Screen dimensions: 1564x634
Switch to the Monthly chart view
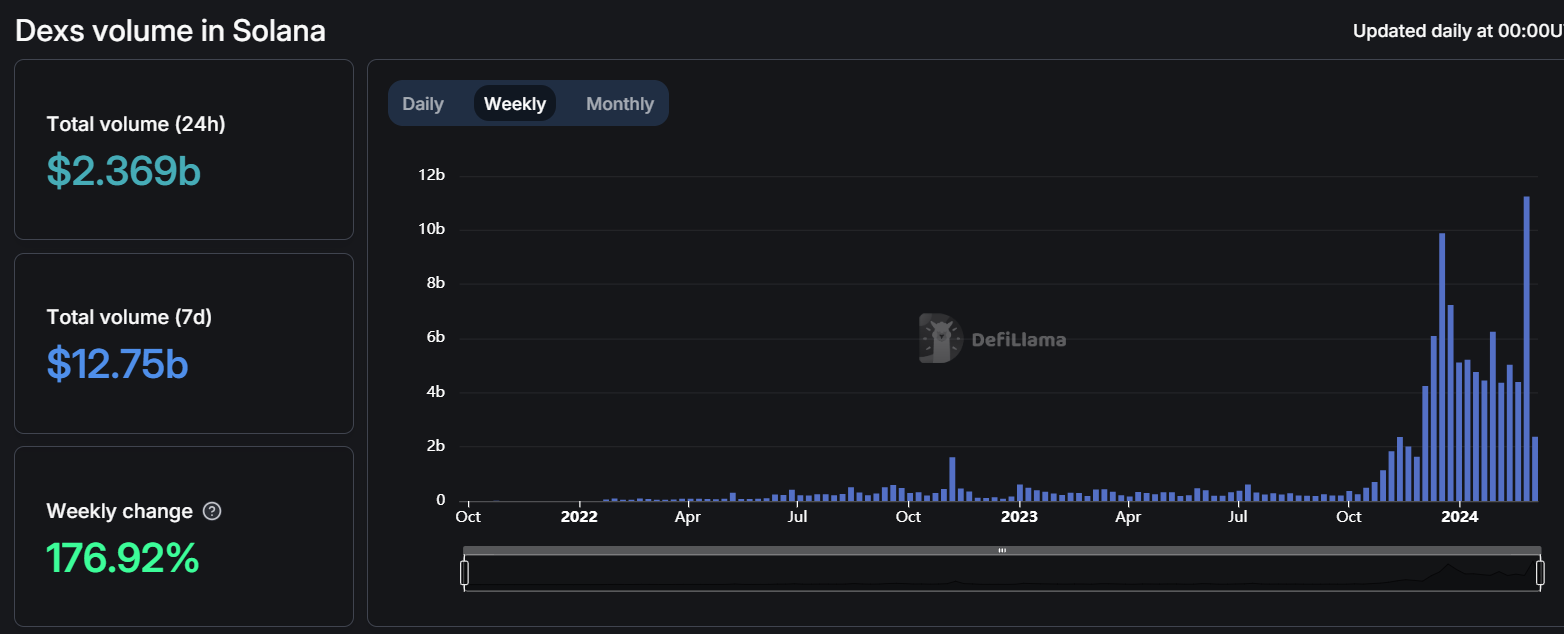click(x=619, y=104)
